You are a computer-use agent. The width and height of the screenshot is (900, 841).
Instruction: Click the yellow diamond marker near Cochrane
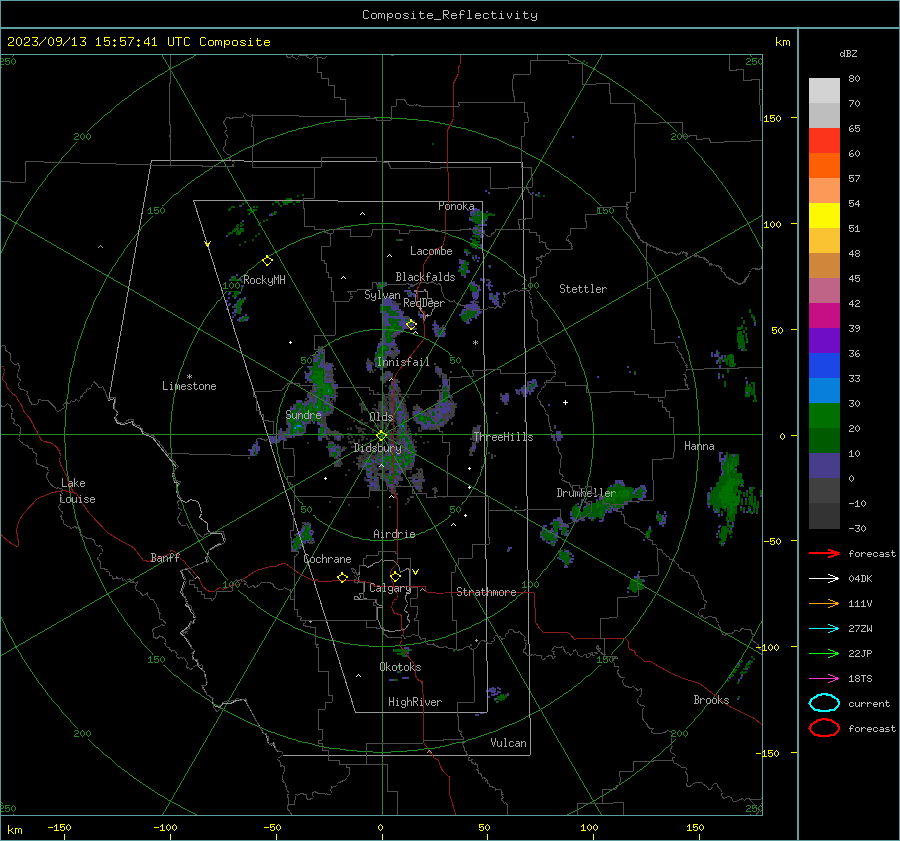tap(342, 577)
